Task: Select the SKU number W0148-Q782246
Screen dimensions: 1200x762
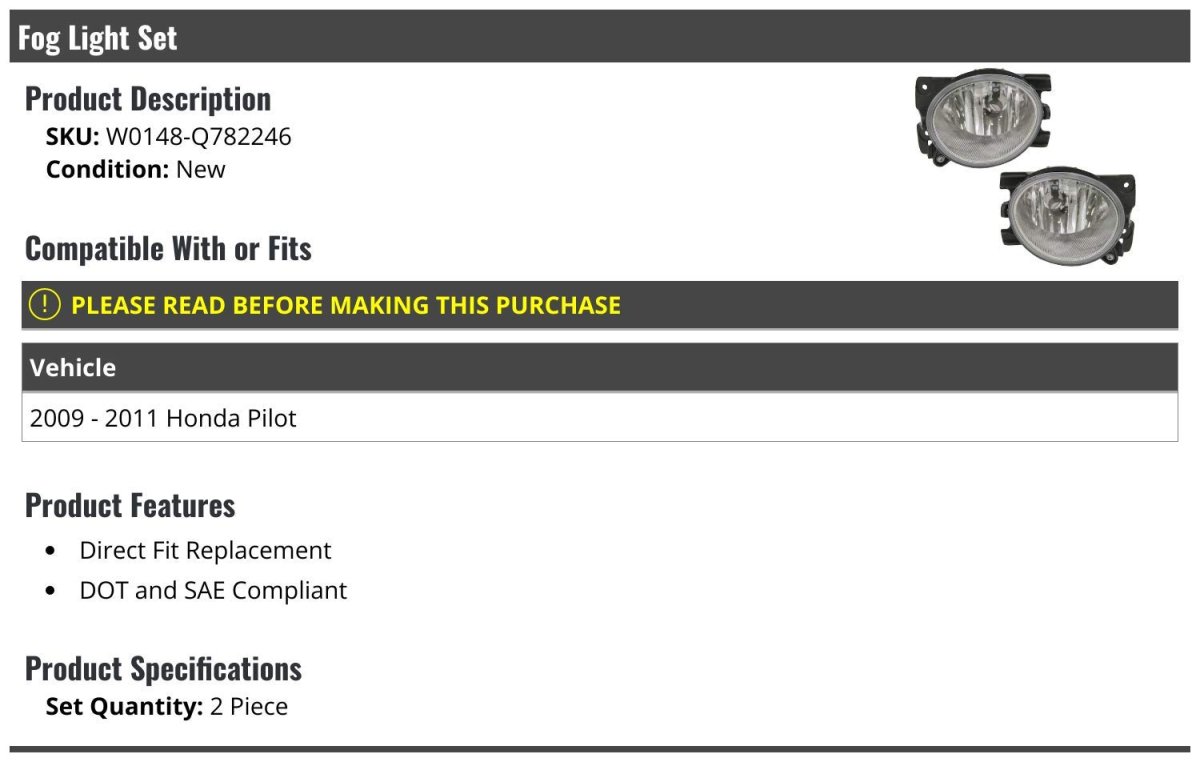Action: coord(198,136)
